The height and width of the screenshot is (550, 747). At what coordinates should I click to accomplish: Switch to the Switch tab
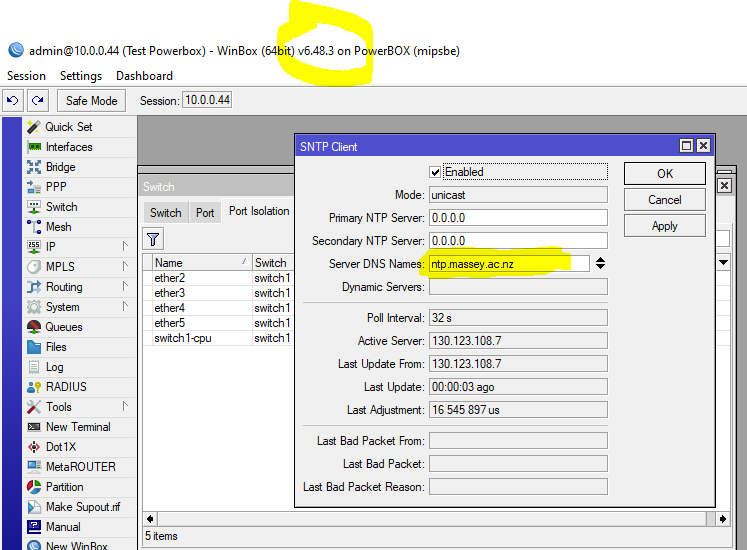tap(166, 213)
